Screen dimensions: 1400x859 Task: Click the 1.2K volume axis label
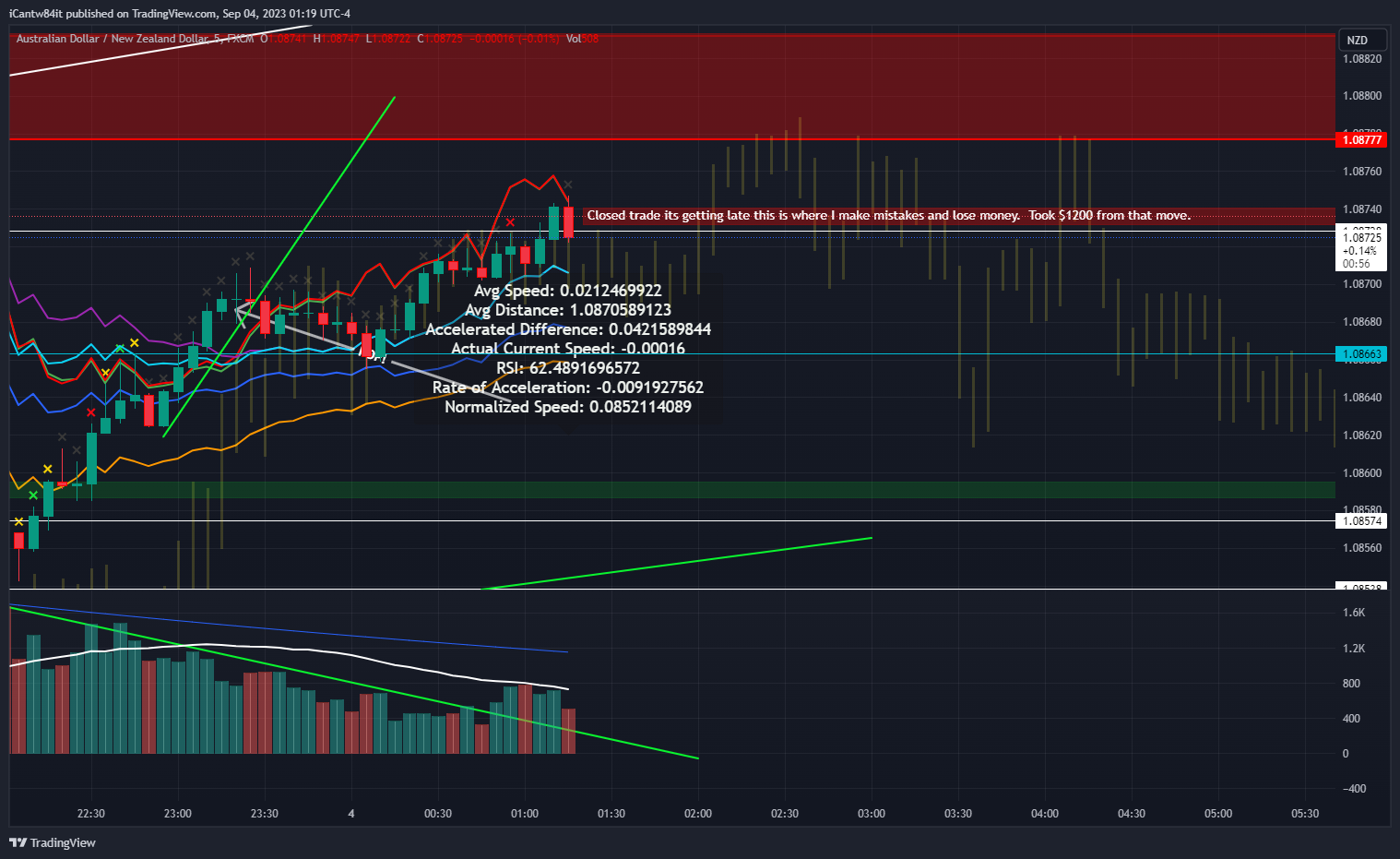coord(1354,649)
